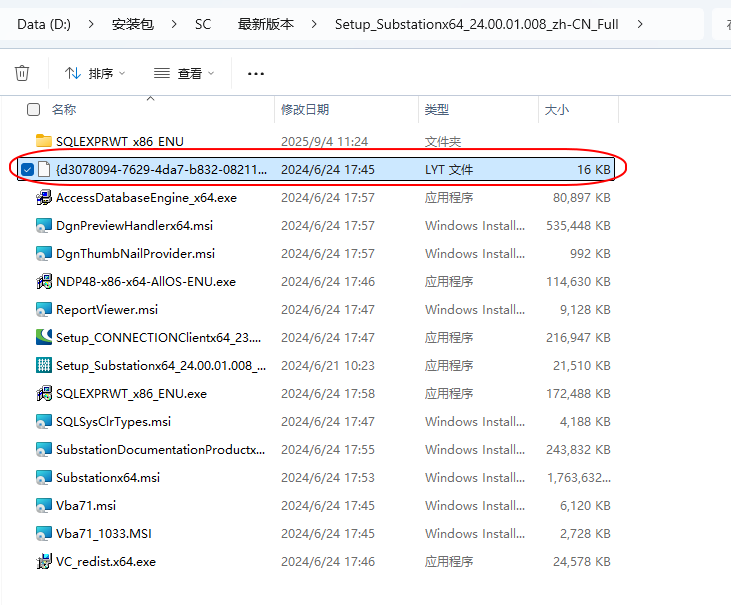
Task: Click Setup_Substationx64_24.00.01.008_zh-CN_Full breadcrumb
Action: (476, 24)
